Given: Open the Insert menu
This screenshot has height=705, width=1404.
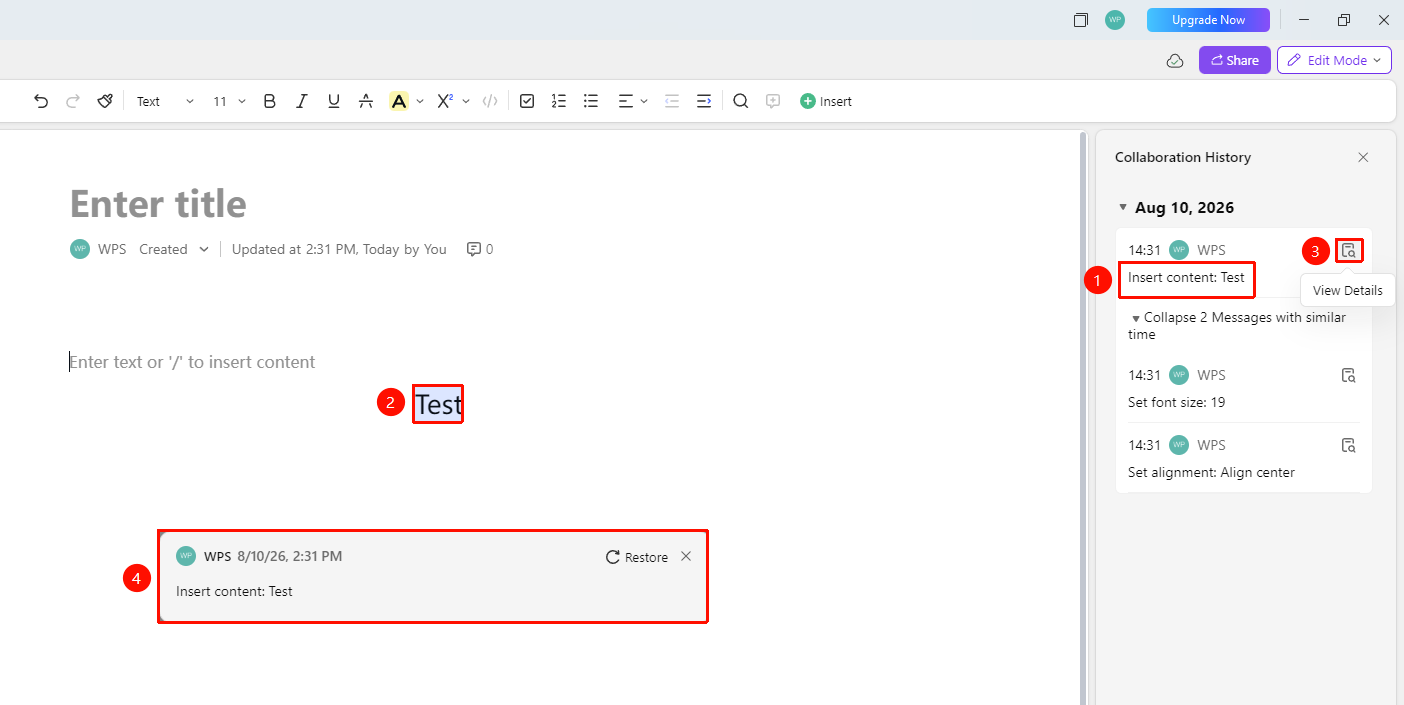Looking at the screenshot, I should (x=826, y=101).
